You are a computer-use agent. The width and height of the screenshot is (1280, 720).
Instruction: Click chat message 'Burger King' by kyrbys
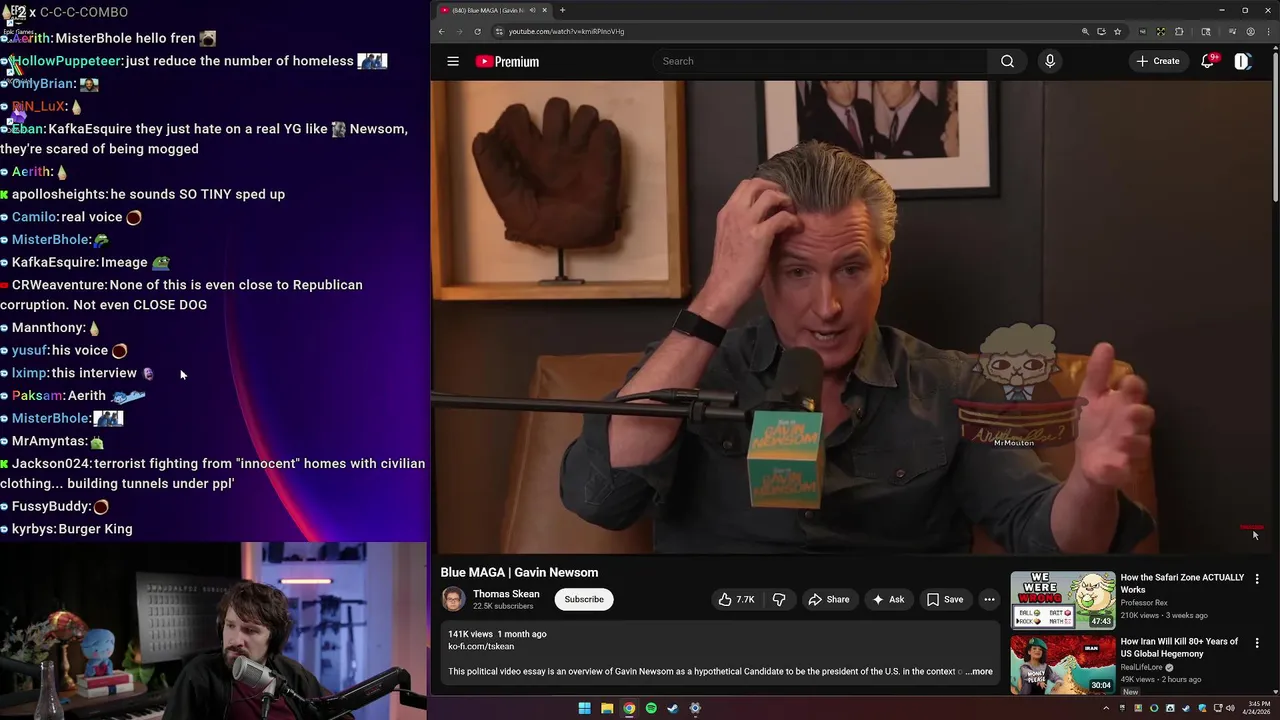click(x=95, y=529)
